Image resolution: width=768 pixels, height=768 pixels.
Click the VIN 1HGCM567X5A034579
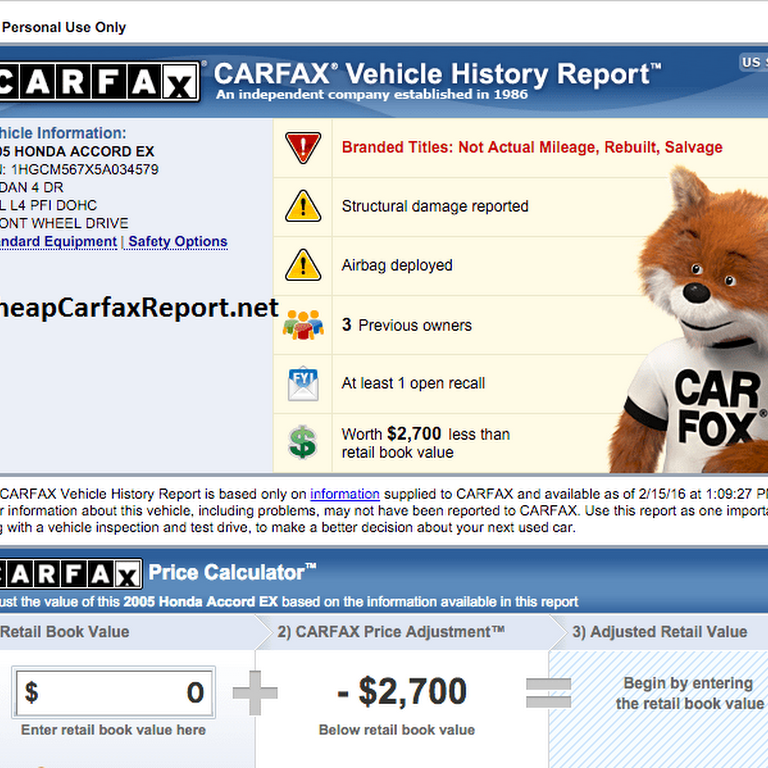coord(85,169)
